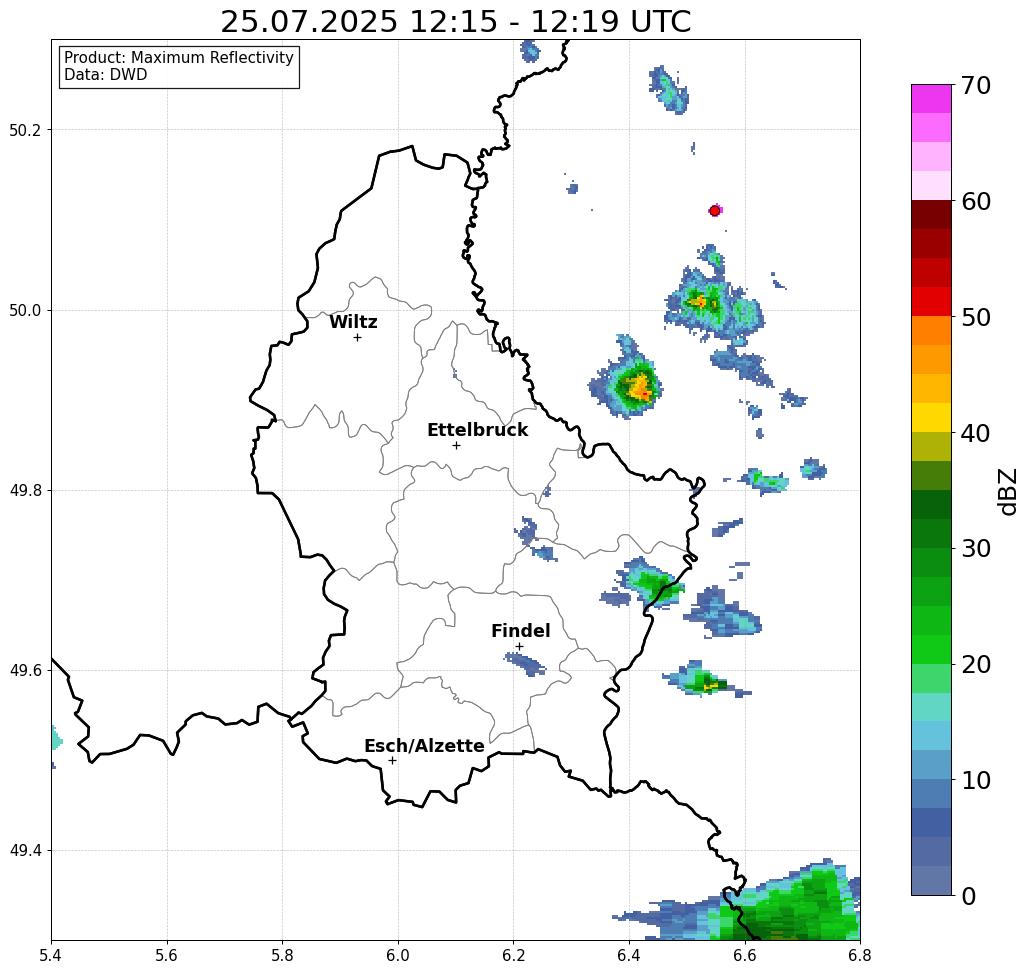Click the longitude axis label 5.8

pos(282,955)
